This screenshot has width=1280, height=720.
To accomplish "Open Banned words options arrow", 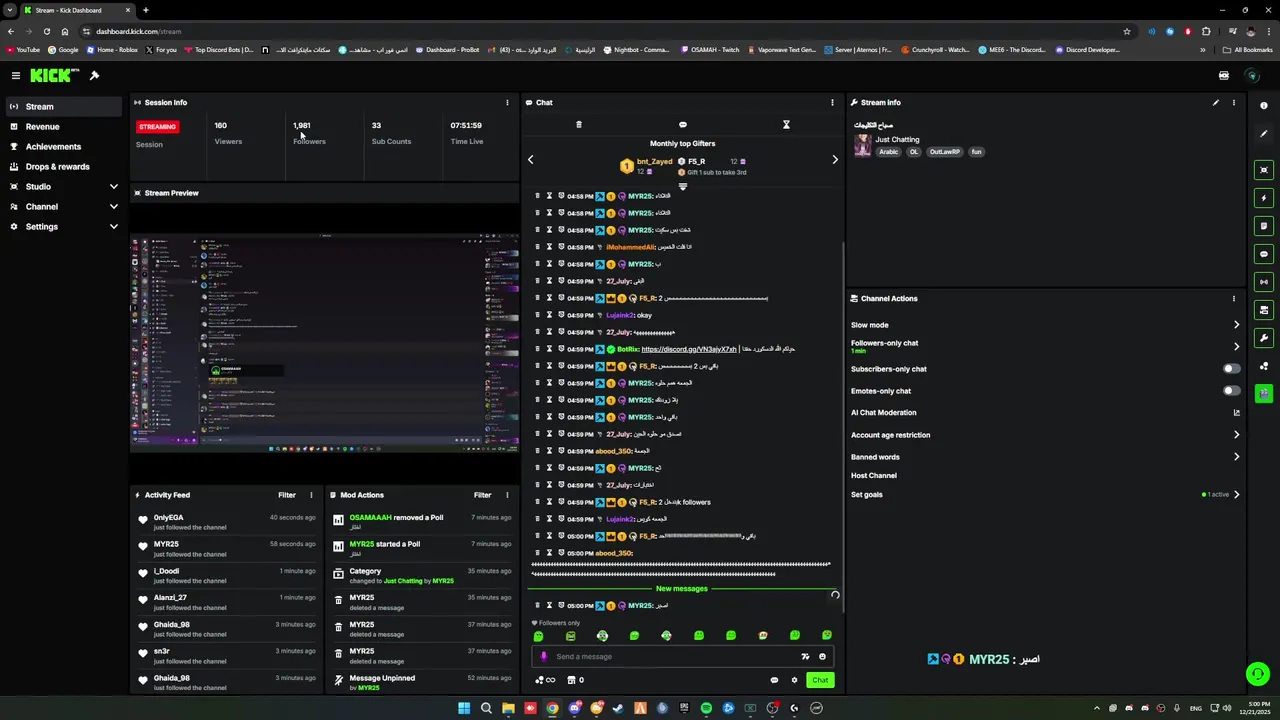I will tap(1236, 457).
